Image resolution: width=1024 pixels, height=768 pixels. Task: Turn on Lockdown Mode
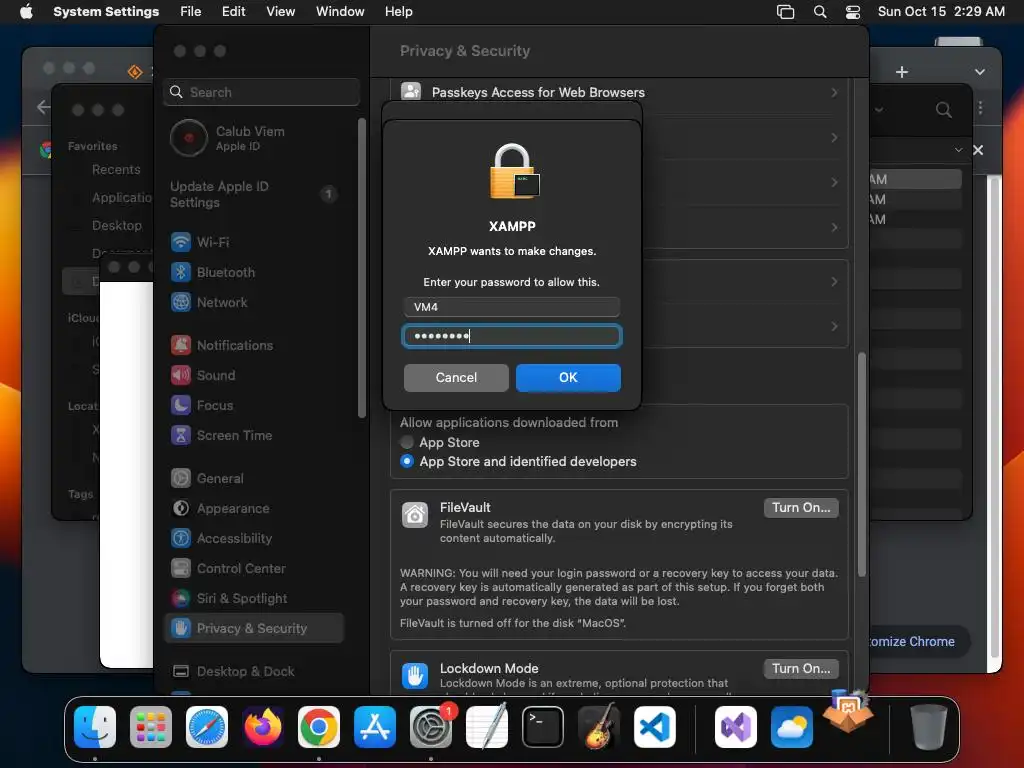(801, 668)
